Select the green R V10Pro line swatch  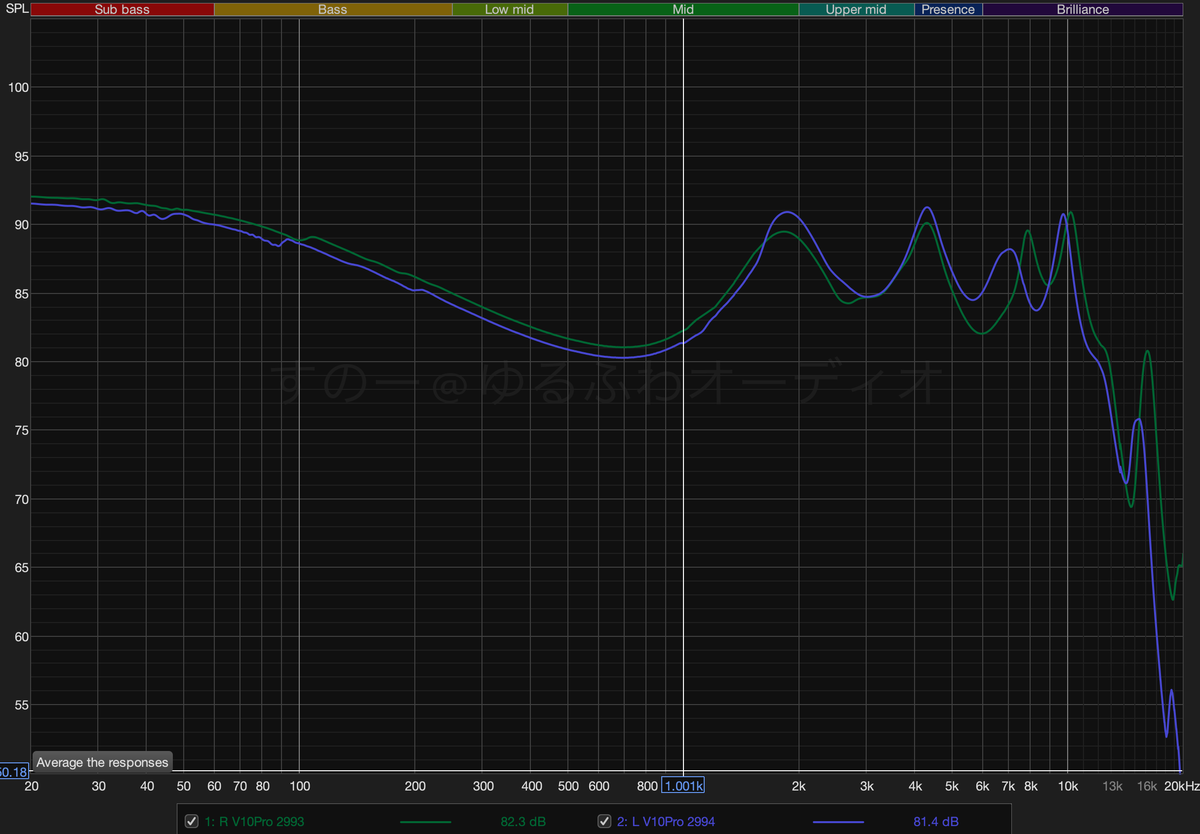[425, 822]
